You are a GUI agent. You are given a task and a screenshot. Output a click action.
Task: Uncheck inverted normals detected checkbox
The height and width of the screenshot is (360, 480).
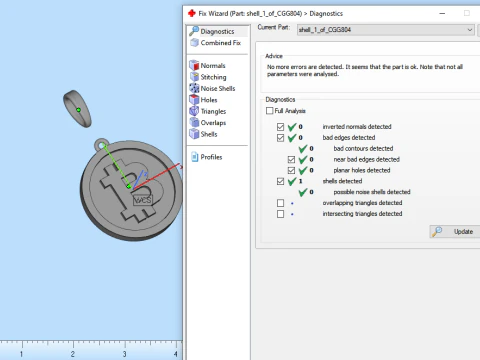(280, 127)
